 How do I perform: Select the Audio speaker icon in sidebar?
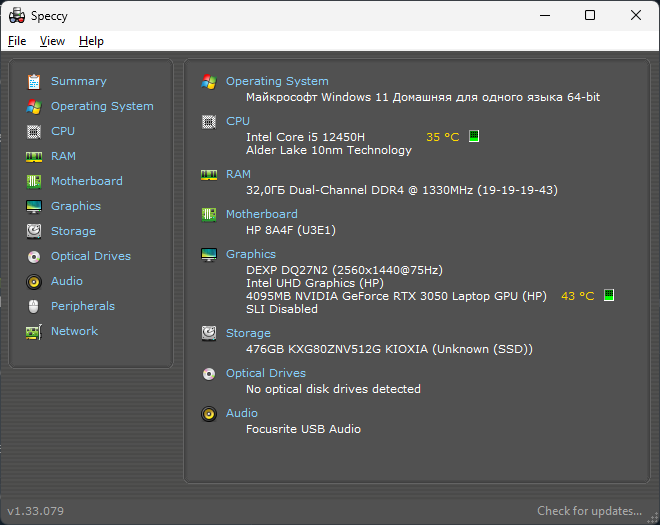(x=34, y=282)
